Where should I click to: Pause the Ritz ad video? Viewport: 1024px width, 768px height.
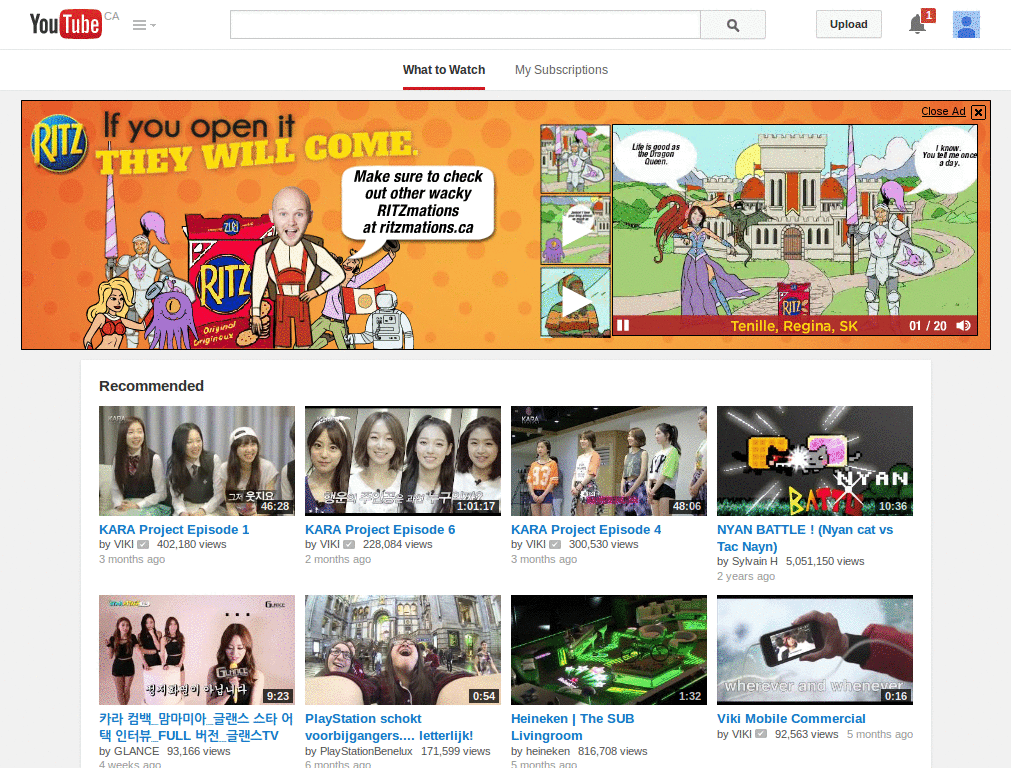point(623,325)
